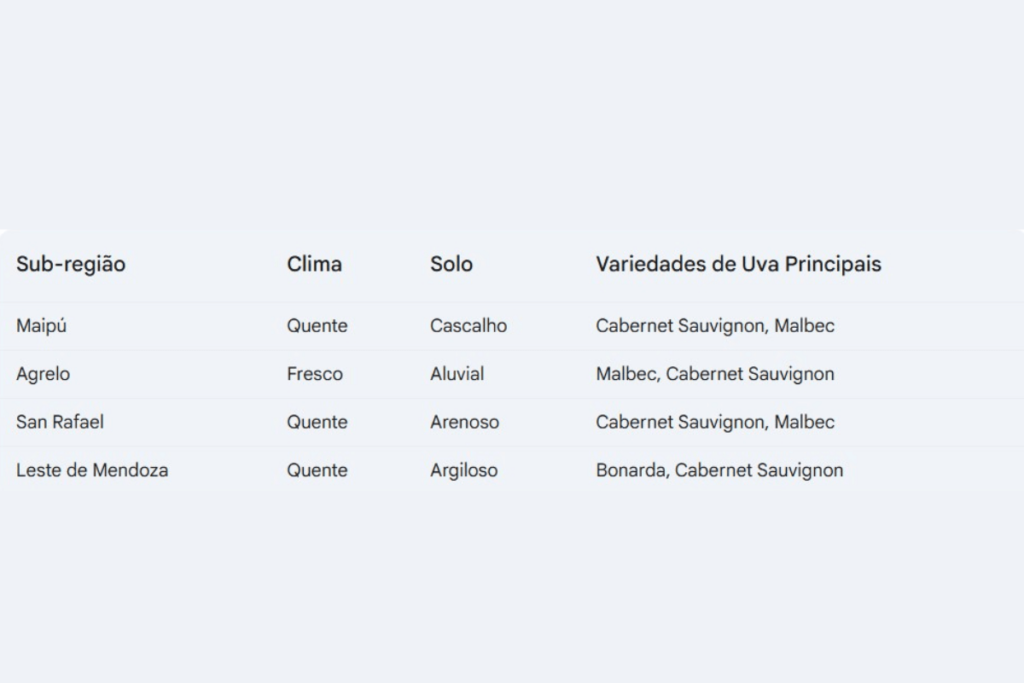Click the Malbec, Cabernet Sauvignon cell
The height and width of the screenshot is (683, 1024).
pos(715,374)
